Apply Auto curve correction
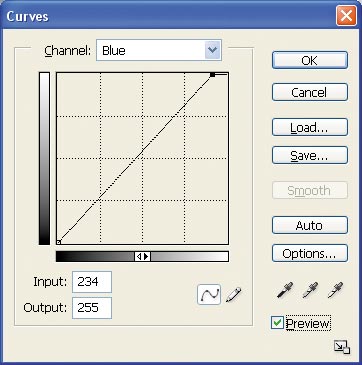This screenshot has width=362, height=365. click(x=310, y=226)
